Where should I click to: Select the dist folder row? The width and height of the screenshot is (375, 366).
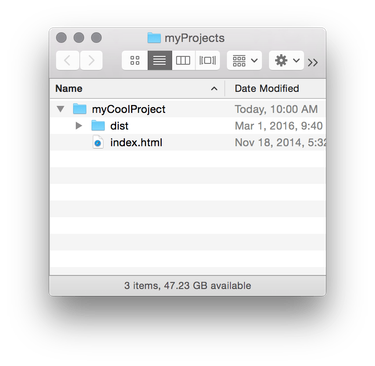pyautogui.click(x=188, y=126)
